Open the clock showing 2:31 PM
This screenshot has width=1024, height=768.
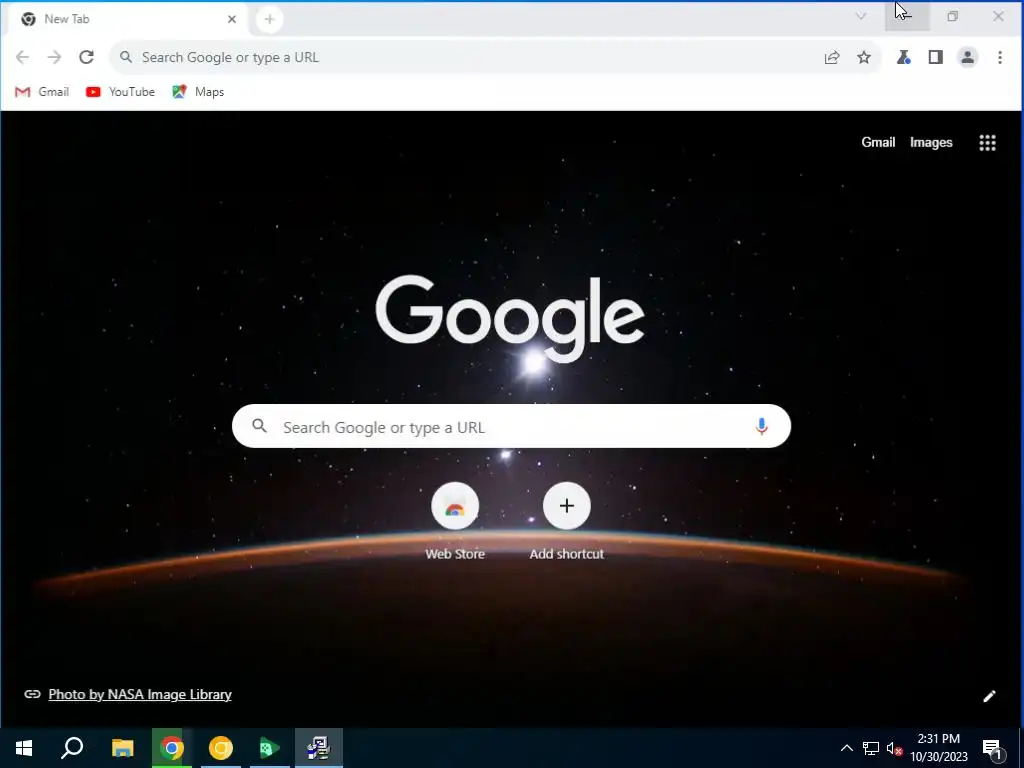tap(938, 748)
